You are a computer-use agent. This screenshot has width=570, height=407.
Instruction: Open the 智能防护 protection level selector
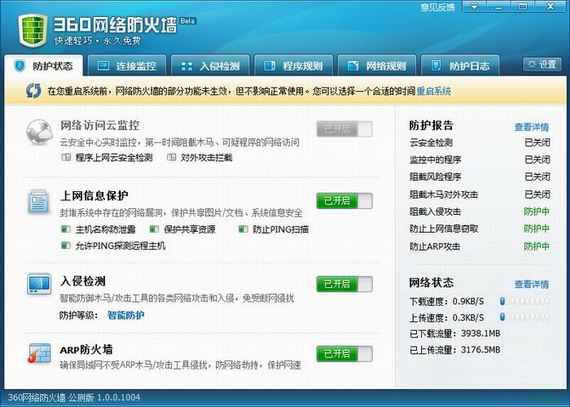126,315
